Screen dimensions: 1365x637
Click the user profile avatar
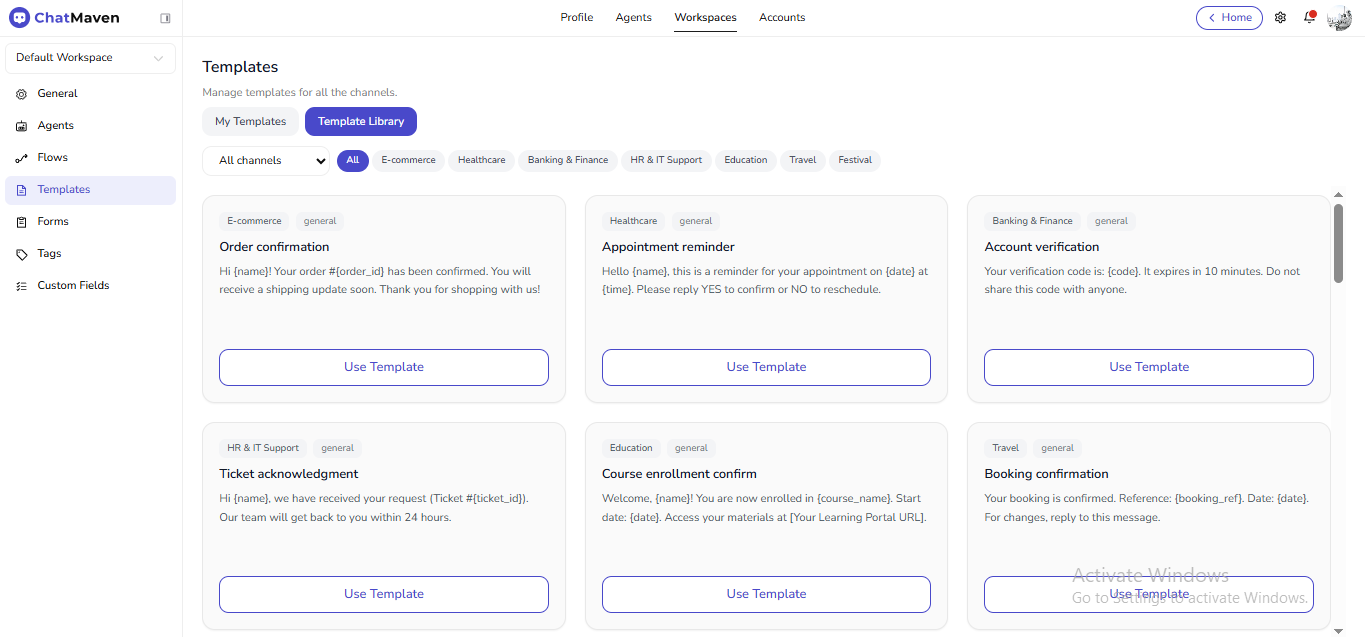[x=1339, y=18]
